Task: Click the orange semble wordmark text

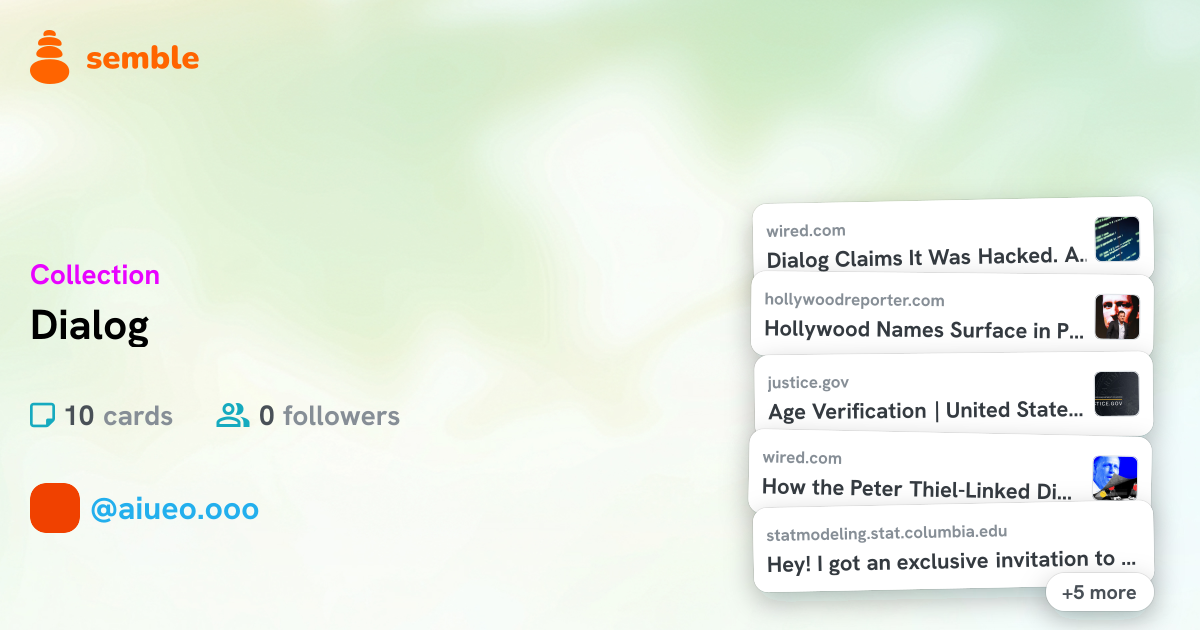Action: (x=142, y=58)
